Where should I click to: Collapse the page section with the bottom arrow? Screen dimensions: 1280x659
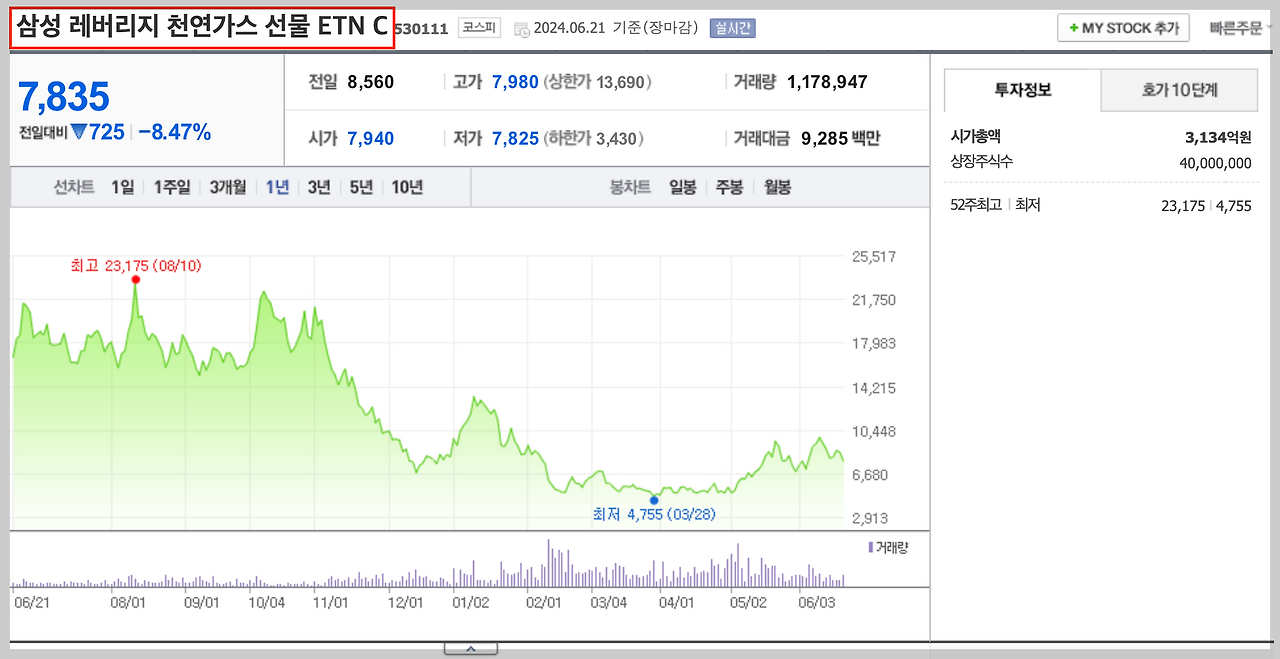tap(470, 648)
